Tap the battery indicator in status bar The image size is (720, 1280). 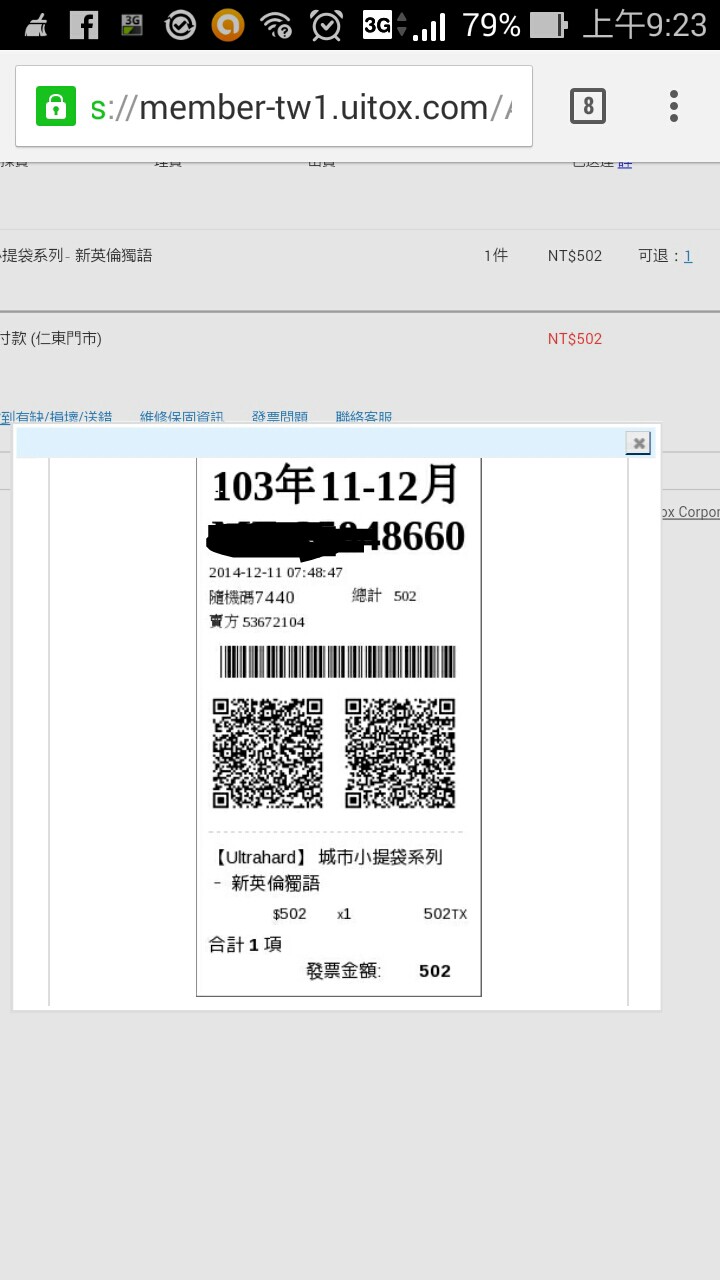tap(548, 25)
